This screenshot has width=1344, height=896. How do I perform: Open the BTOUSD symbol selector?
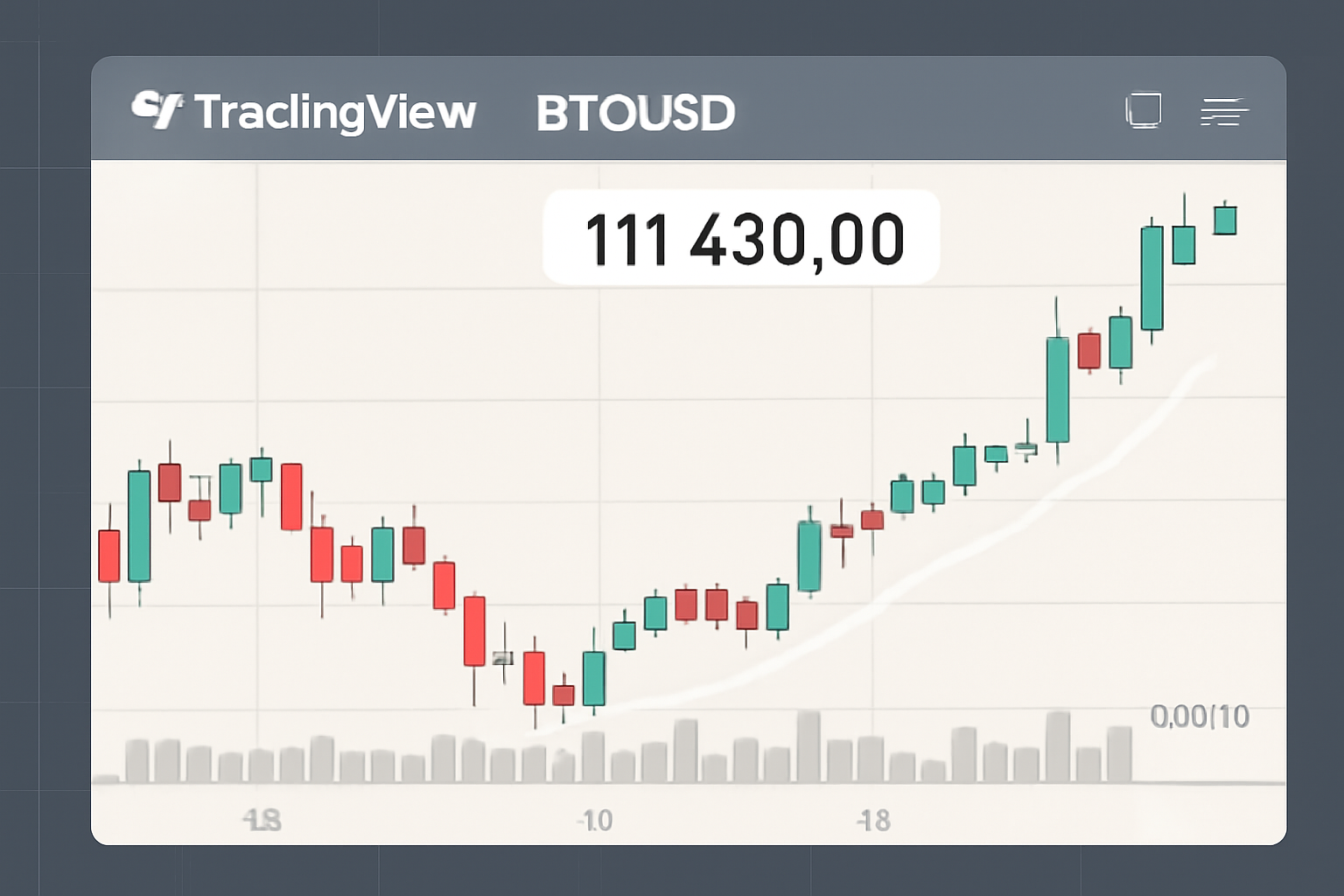[635, 114]
